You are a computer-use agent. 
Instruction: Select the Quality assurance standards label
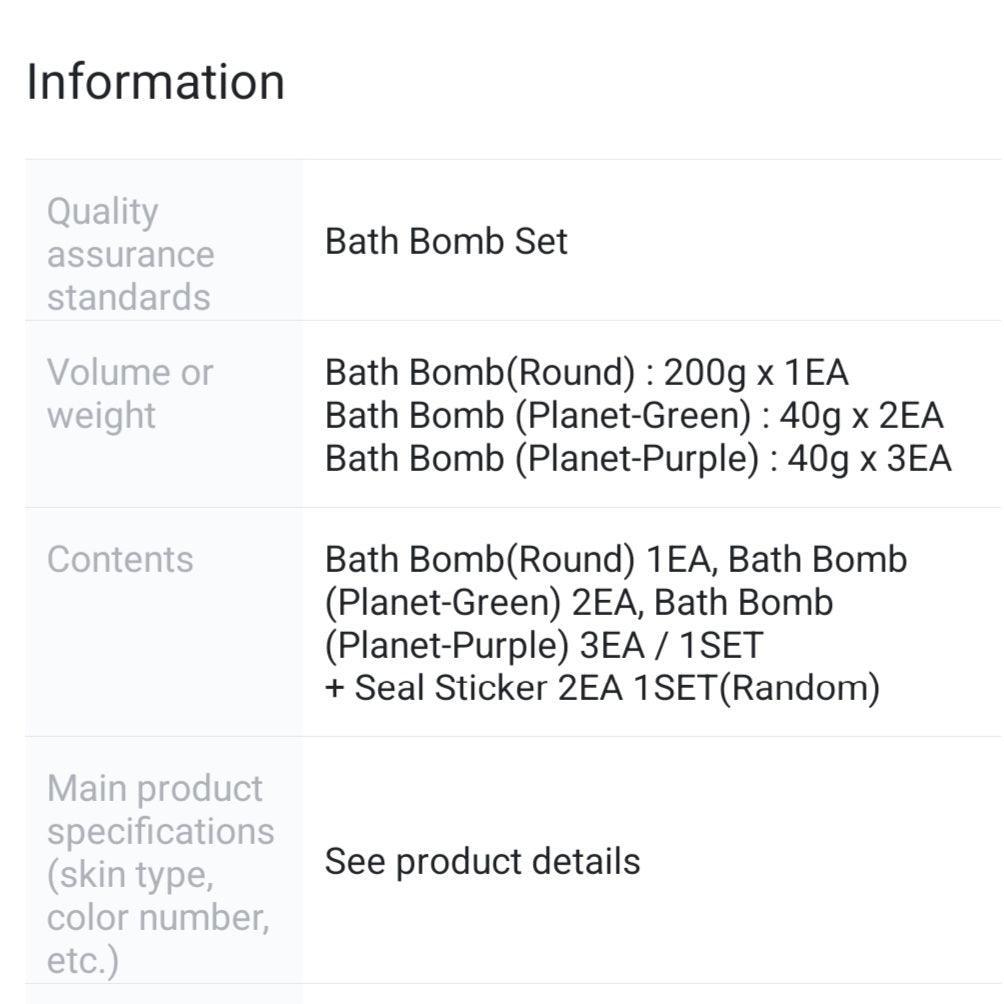(x=130, y=254)
